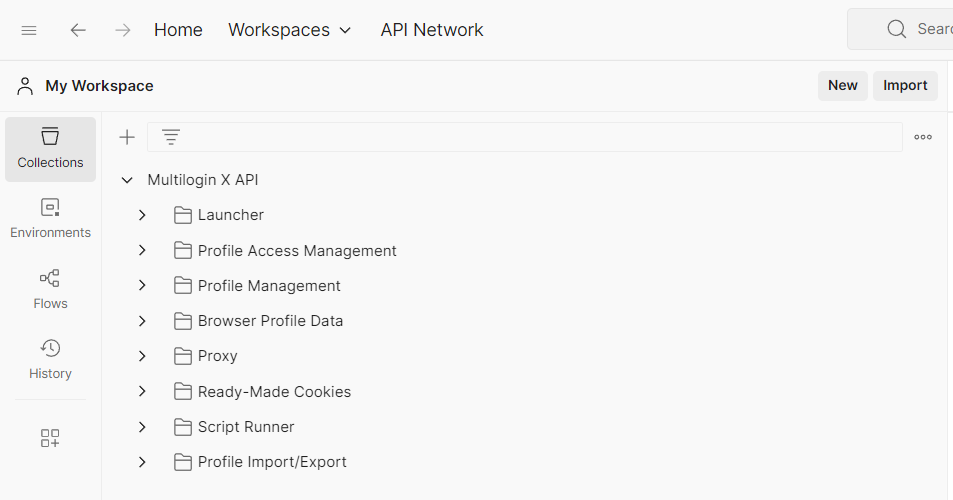Select the Launcher label
This screenshot has width=953, height=500.
click(x=231, y=215)
